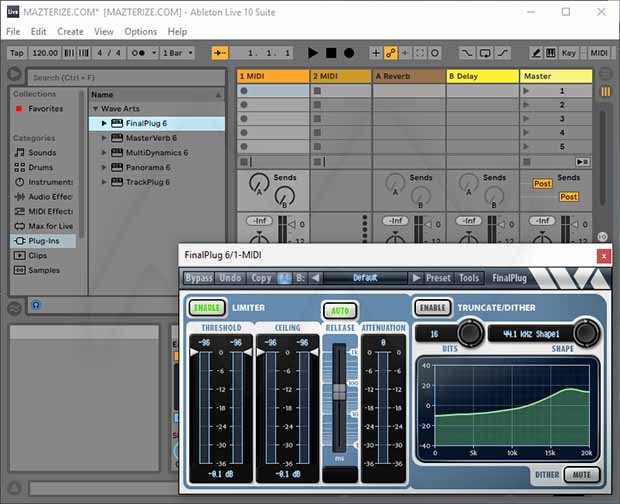
Task: Click the 120.00 tempo field
Action: pos(45,53)
